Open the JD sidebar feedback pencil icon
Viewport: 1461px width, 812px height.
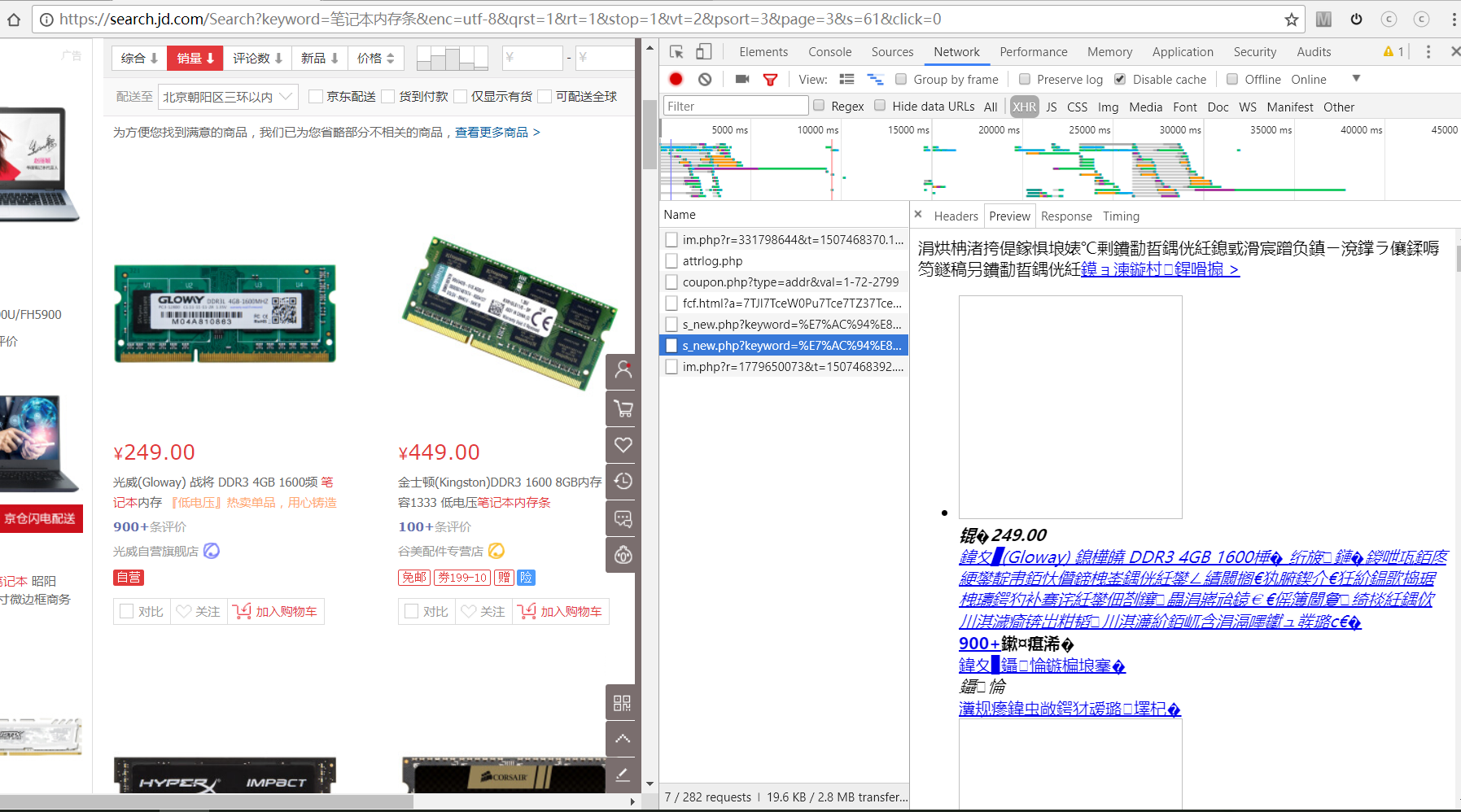[623, 775]
